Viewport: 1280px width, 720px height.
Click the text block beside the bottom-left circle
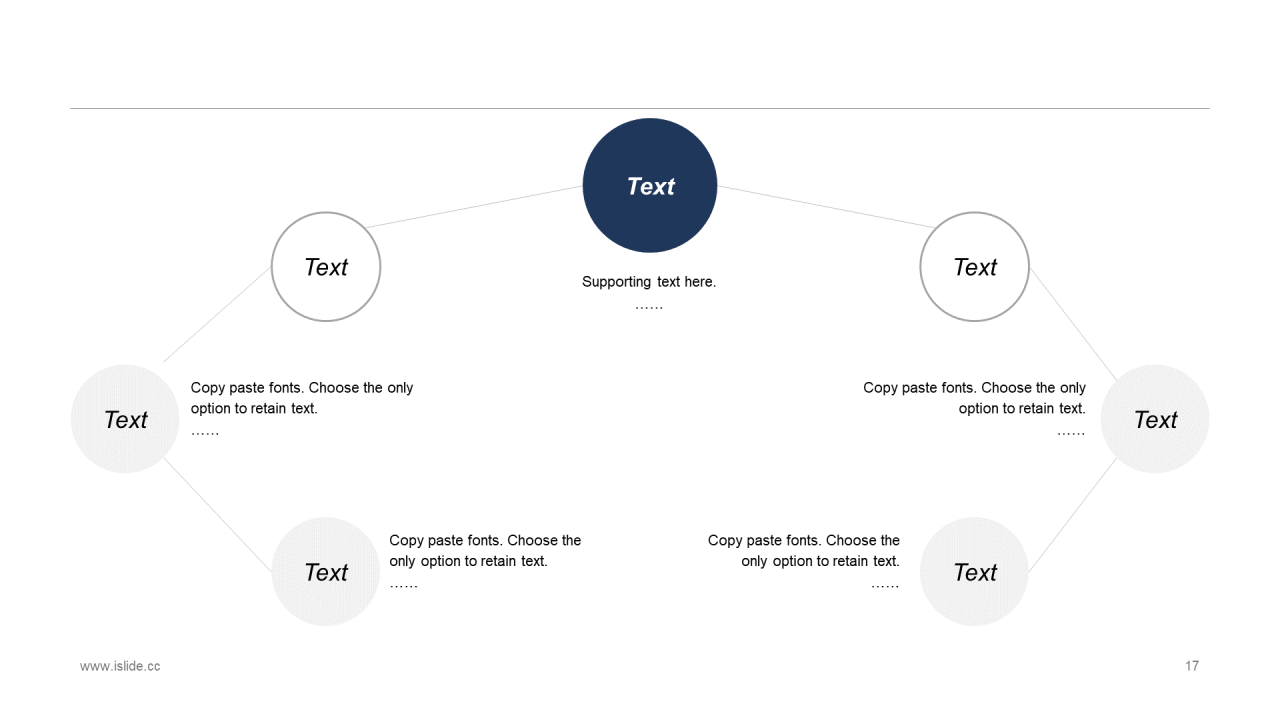pyautogui.click(x=485, y=551)
